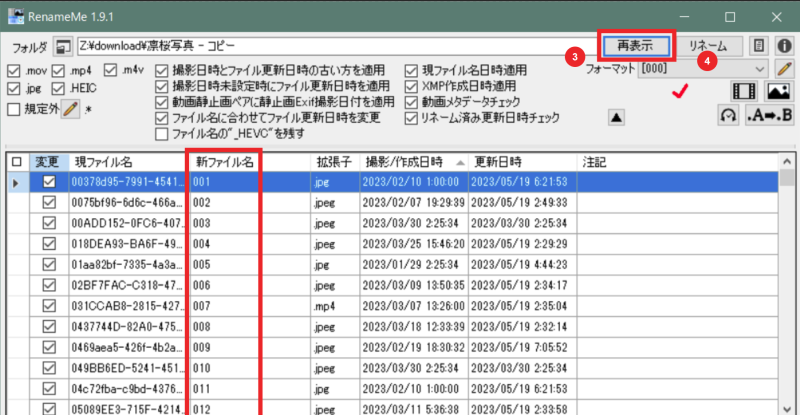Viewport: 800px width, 415px height.
Task: Click new file name cell 007
Action: point(250,306)
